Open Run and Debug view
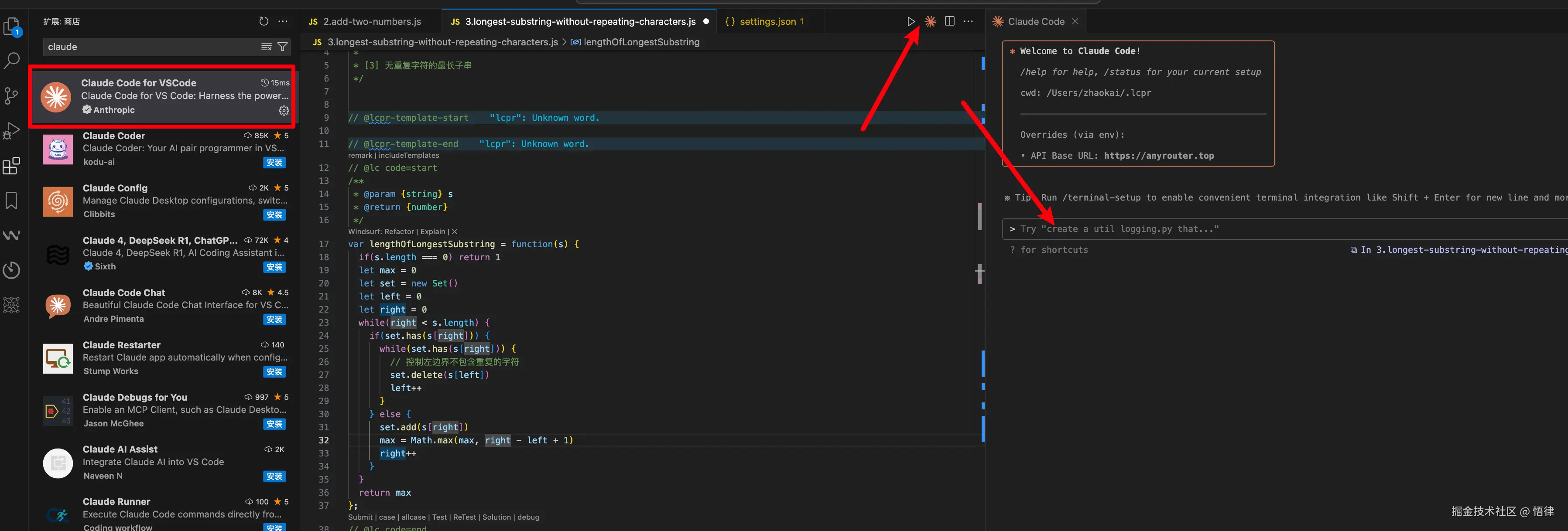This screenshot has width=1568, height=531. click(12, 131)
